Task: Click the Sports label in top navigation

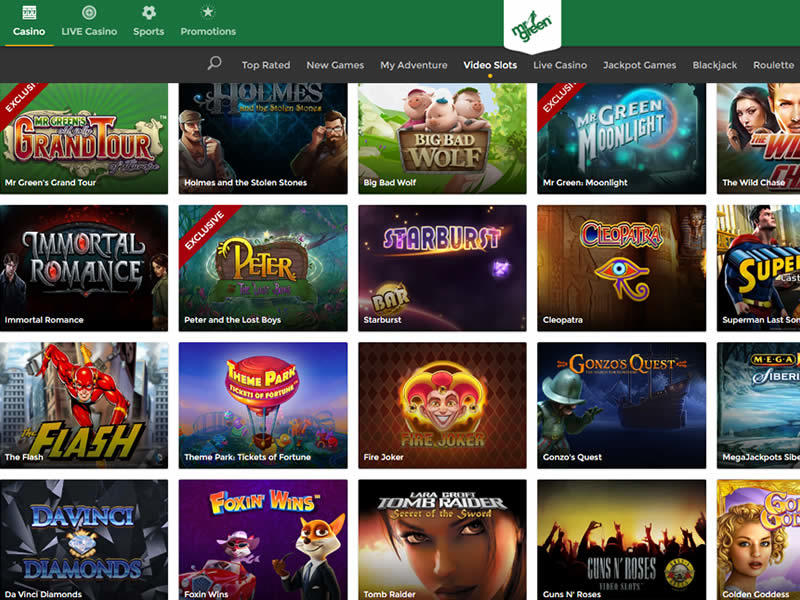Action: (x=148, y=32)
